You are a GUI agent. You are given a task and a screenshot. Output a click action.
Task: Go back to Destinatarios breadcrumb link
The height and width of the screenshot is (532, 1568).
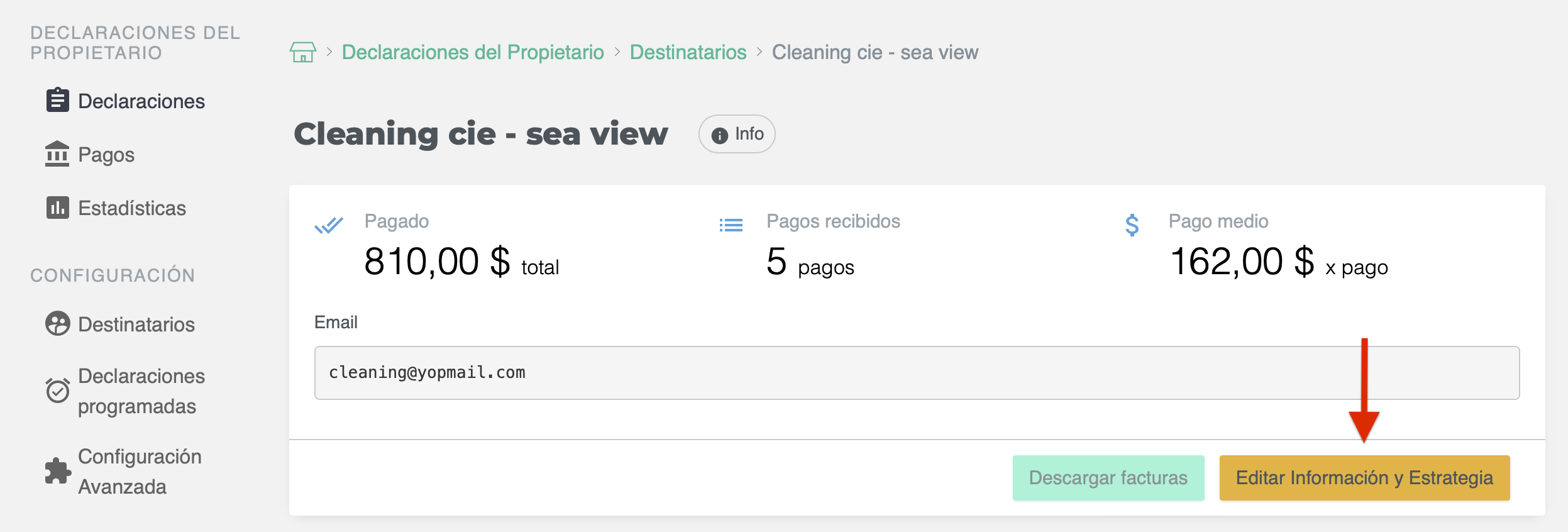688,52
